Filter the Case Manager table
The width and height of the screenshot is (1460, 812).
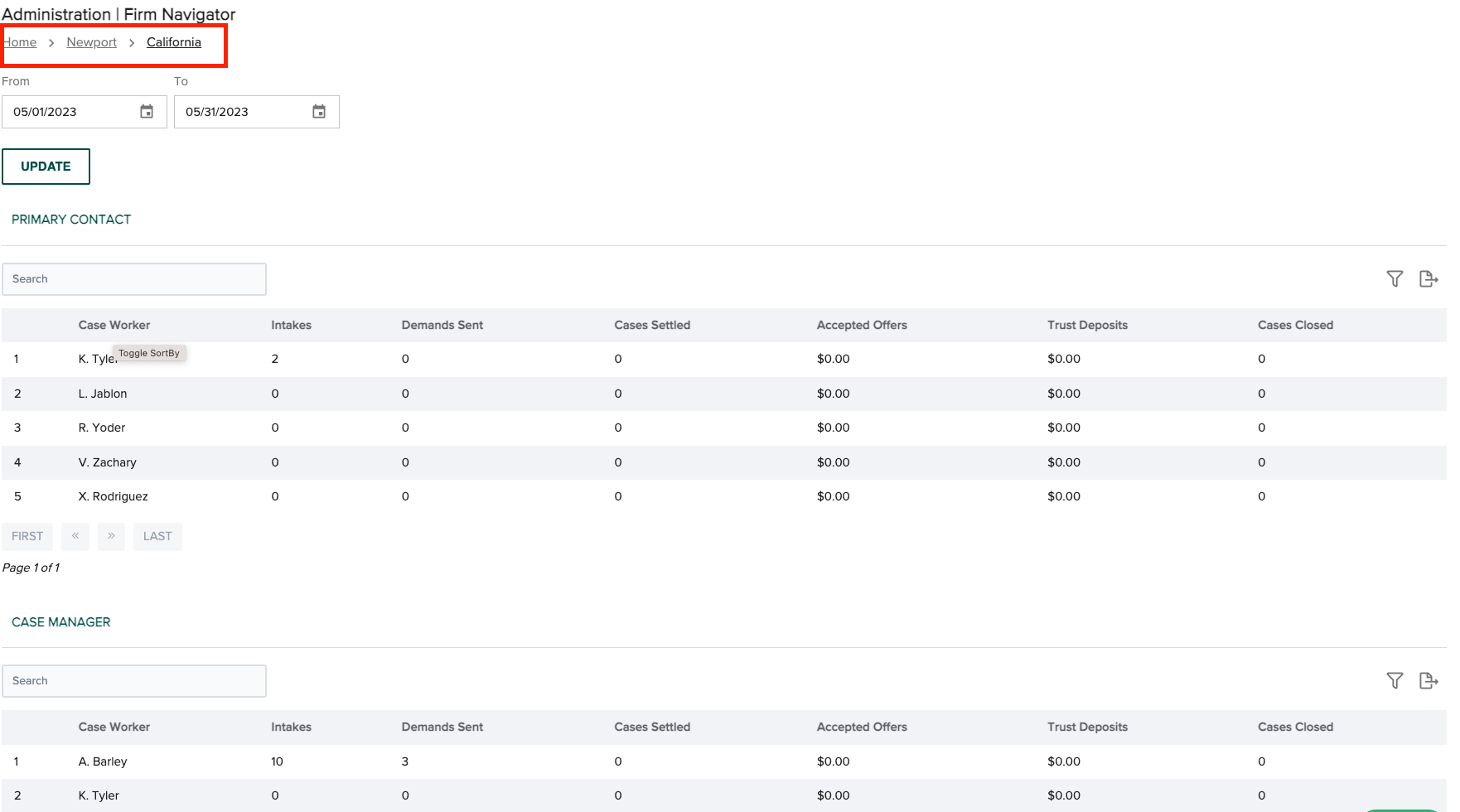tap(1395, 681)
